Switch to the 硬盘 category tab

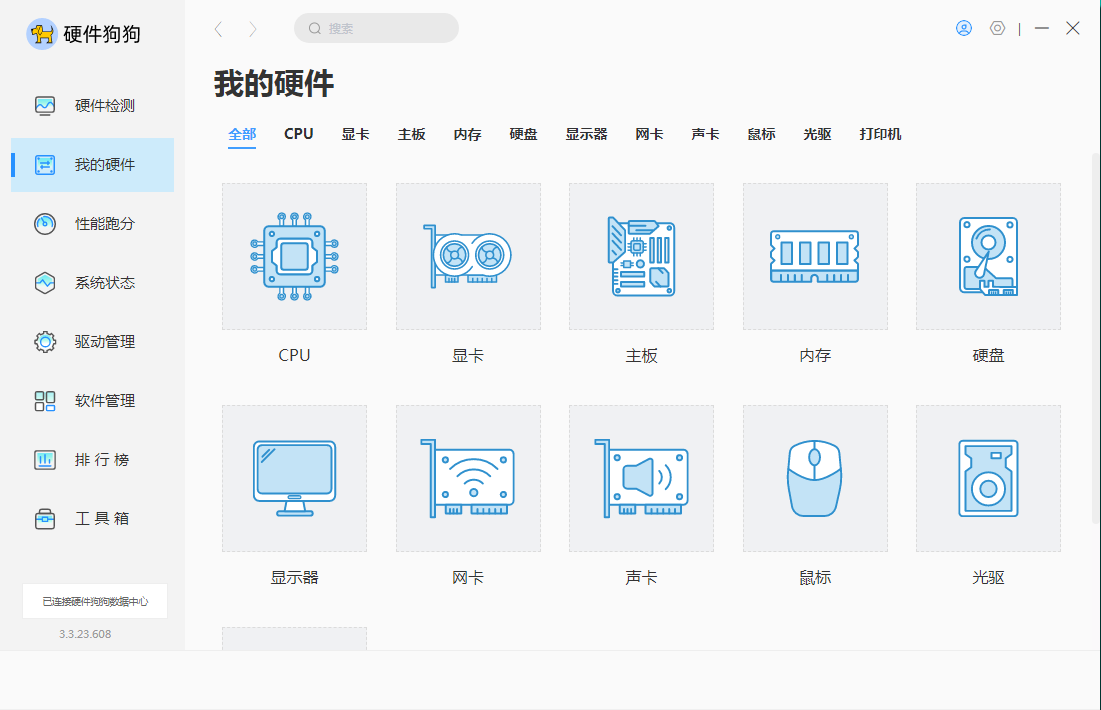(523, 134)
